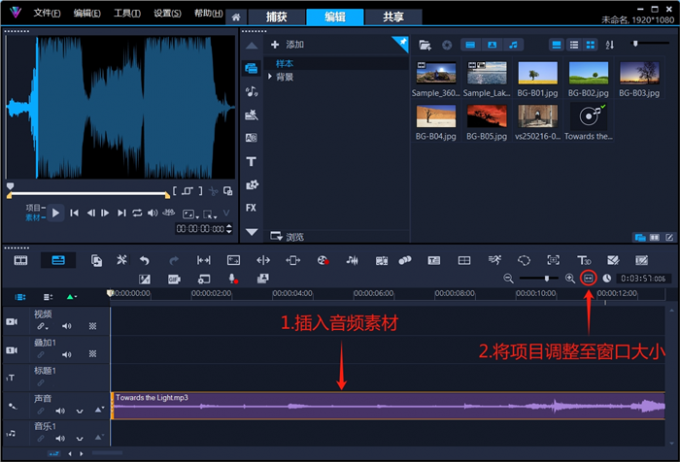Screen dimensions: 680x462
Task: Open the palette icon with red dot
Action: point(323,260)
